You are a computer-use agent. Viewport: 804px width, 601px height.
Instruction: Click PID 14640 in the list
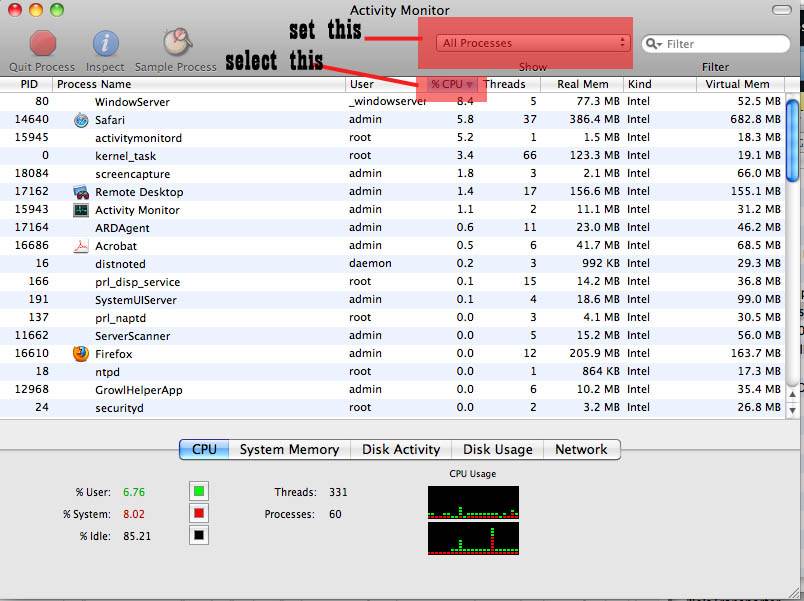pos(32,119)
